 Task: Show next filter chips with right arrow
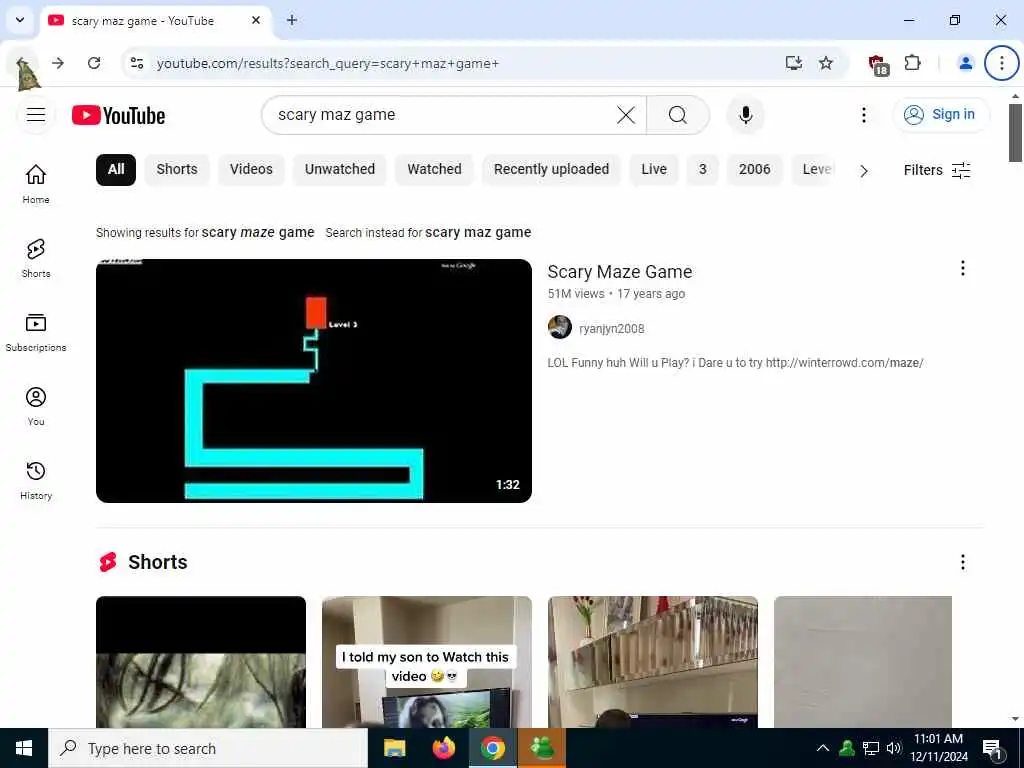pyautogui.click(x=864, y=170)
